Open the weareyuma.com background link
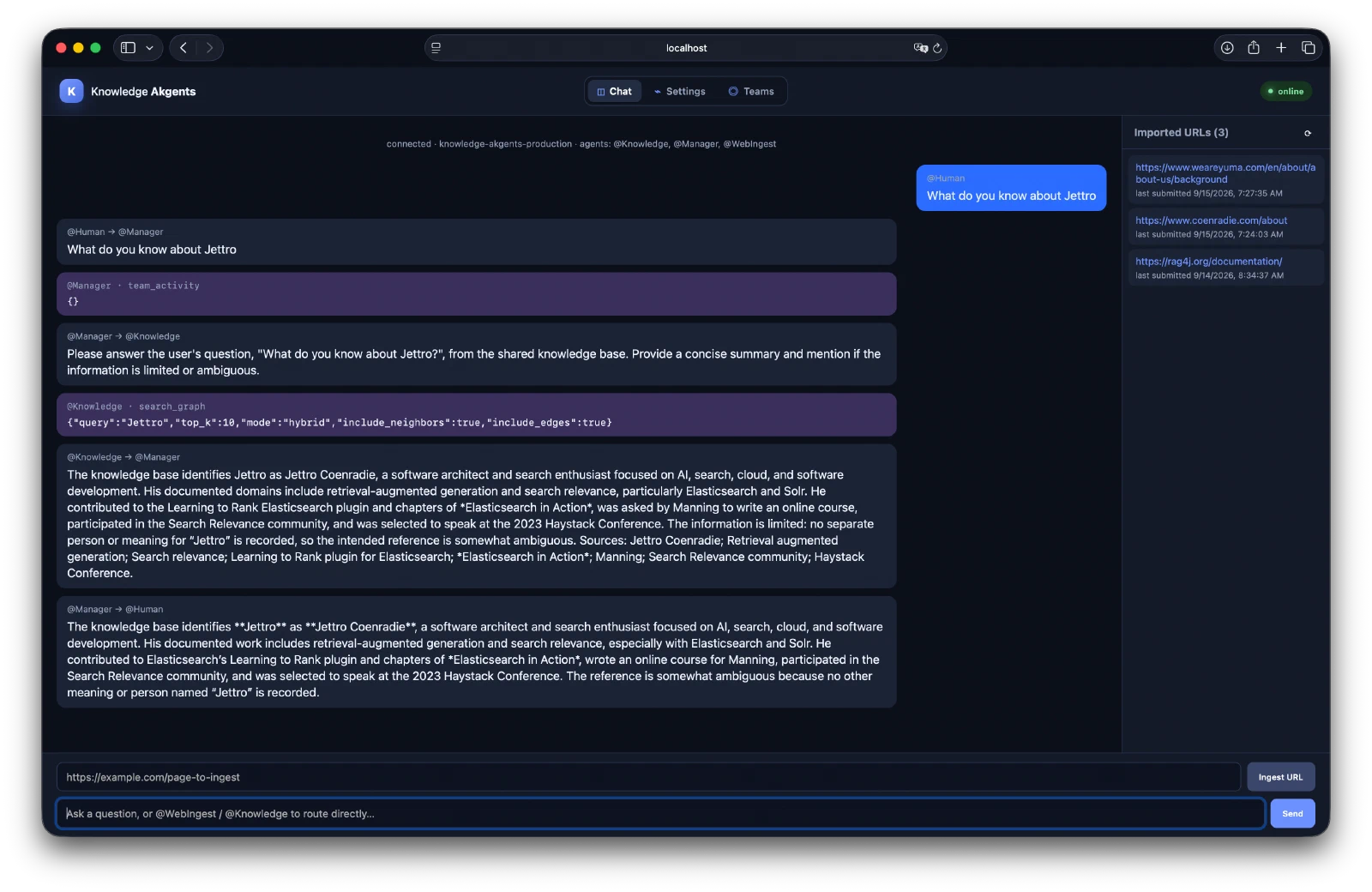 [x=1225, y=173]
